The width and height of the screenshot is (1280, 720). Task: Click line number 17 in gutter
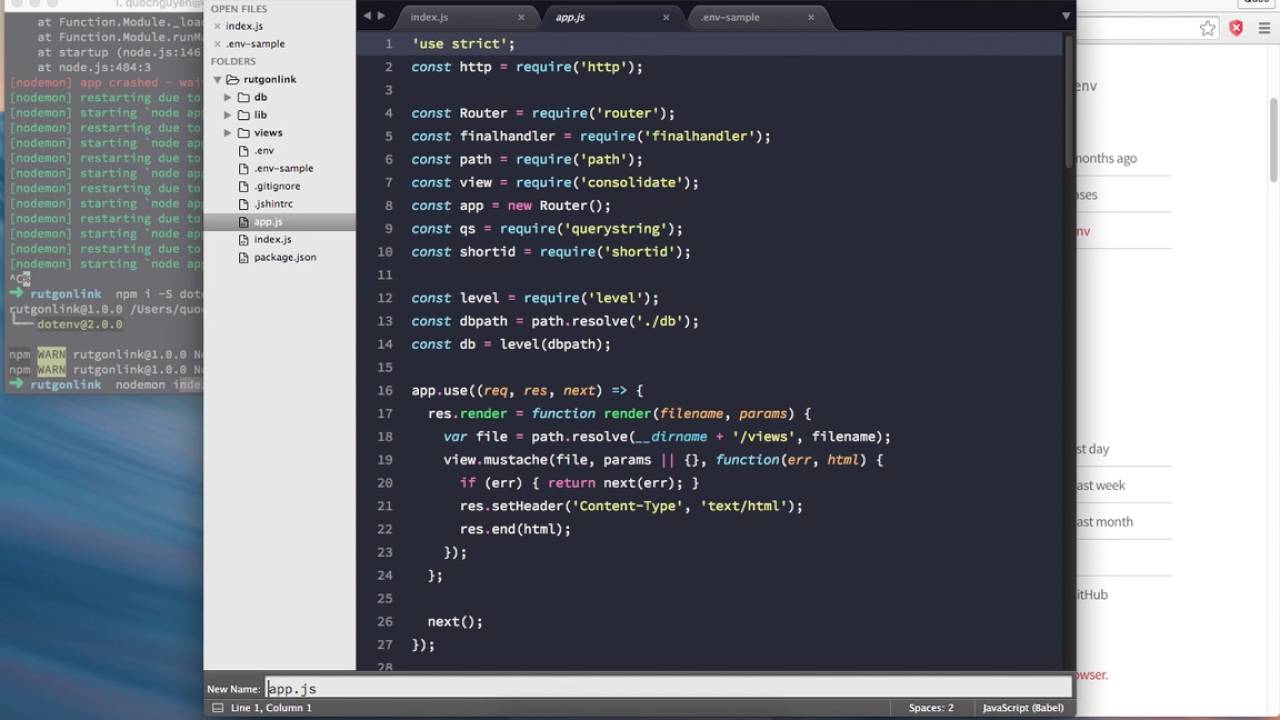coord(385,413)
